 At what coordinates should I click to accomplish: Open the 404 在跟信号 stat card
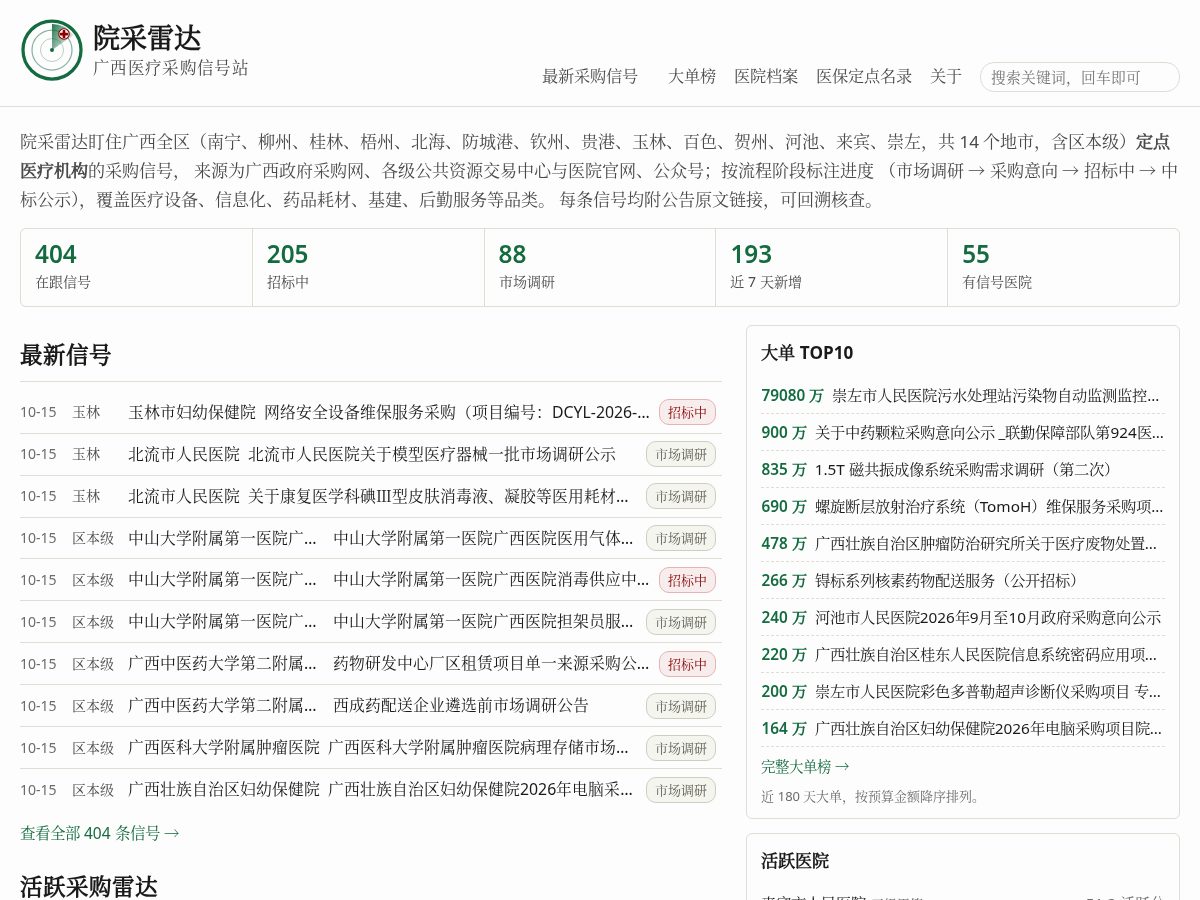pos(136,267)
